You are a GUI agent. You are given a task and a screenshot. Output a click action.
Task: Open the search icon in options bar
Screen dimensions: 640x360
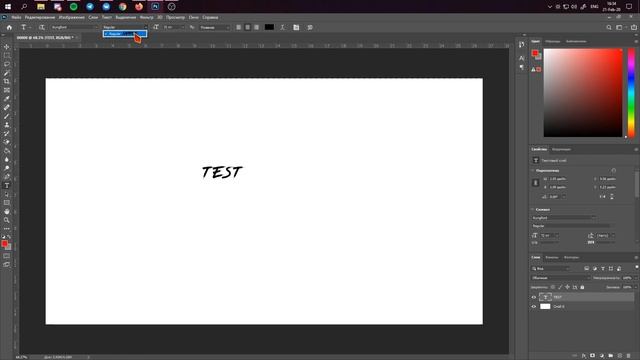[x=609, y=27]
